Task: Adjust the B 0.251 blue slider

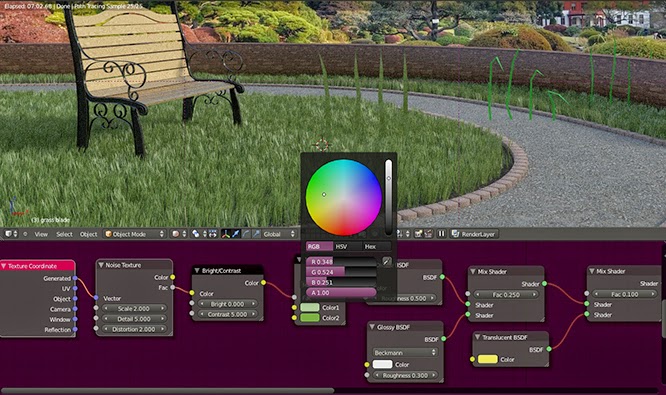Action: [341, 282]
